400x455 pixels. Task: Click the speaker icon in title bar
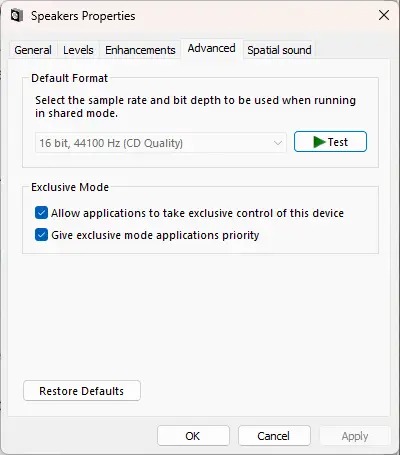17,16
